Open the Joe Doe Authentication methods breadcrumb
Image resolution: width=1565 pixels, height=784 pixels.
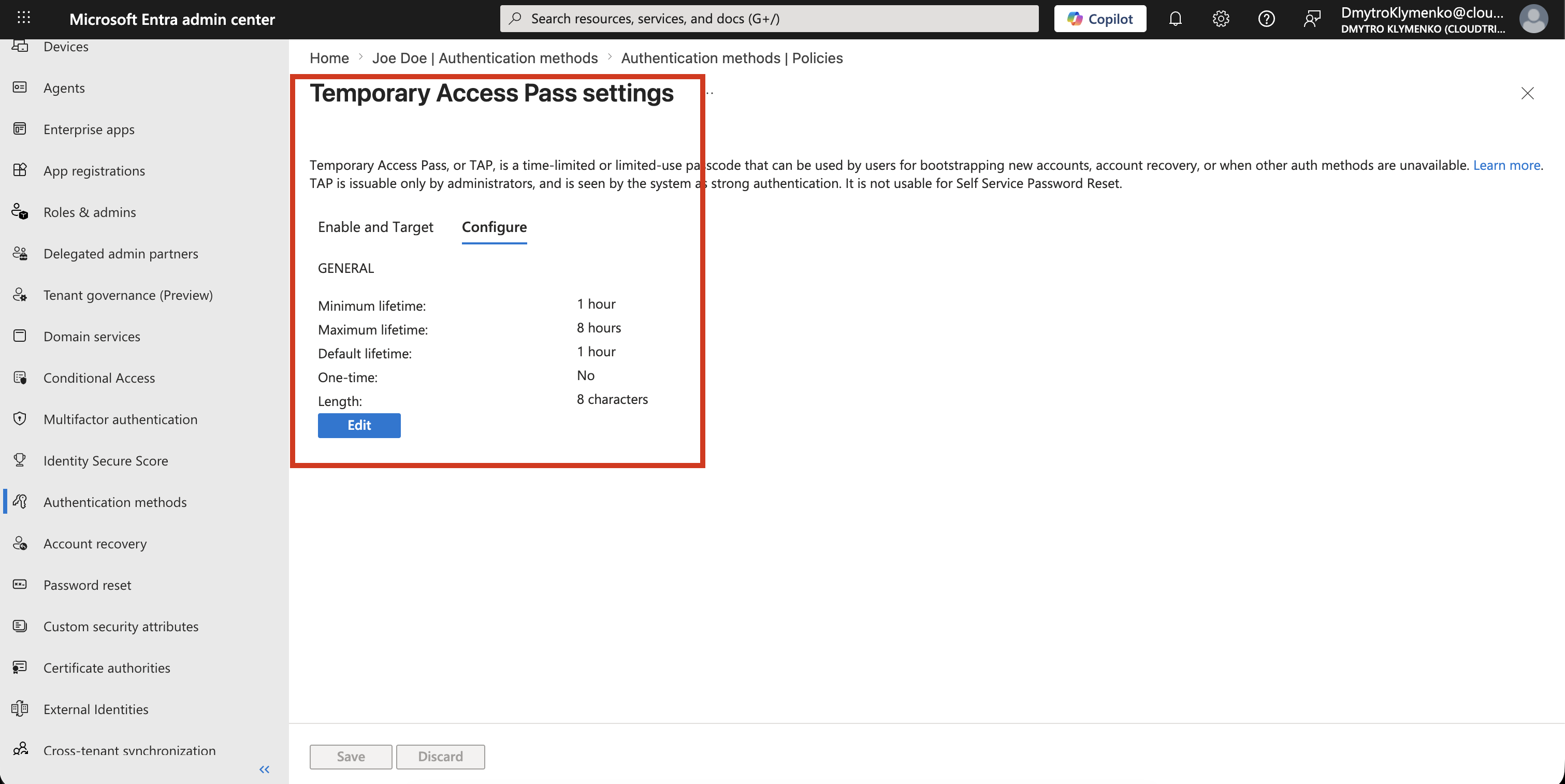point(485,57)
